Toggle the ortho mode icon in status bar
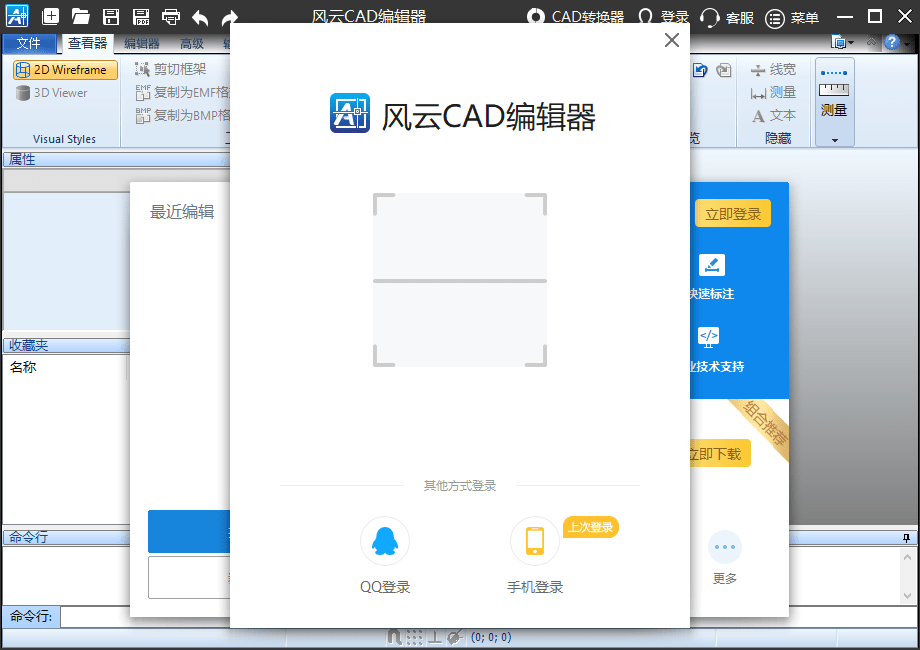Image resolution: width=920 pixels, height=650 pixels. click(x=435, y=637)
